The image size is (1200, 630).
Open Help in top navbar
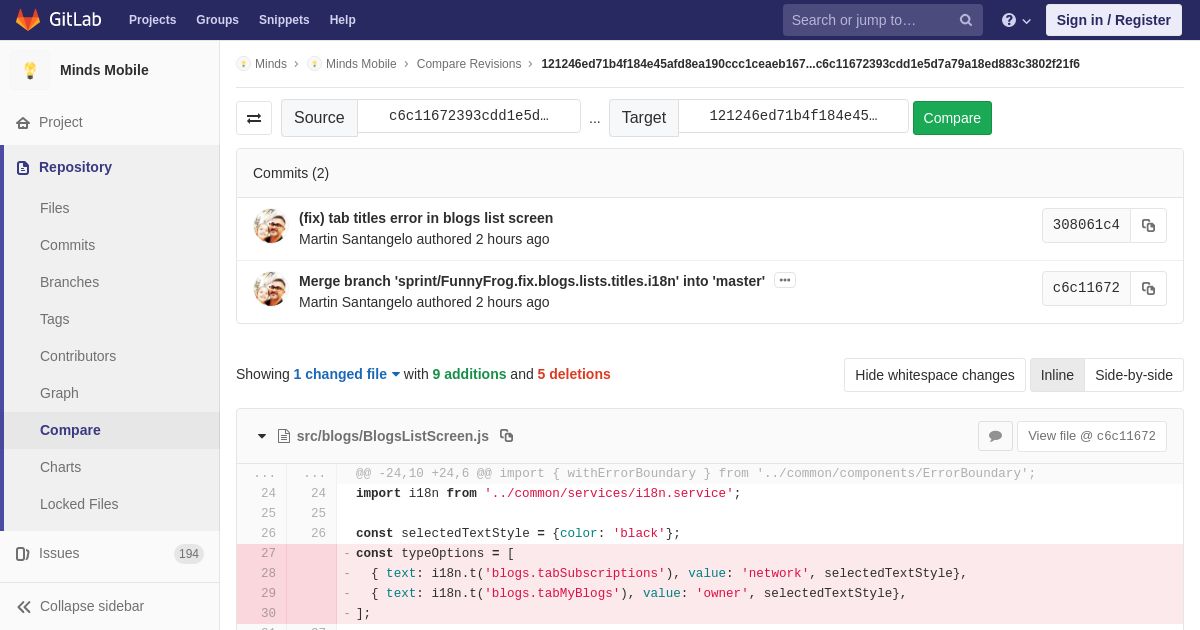(343, 20)
